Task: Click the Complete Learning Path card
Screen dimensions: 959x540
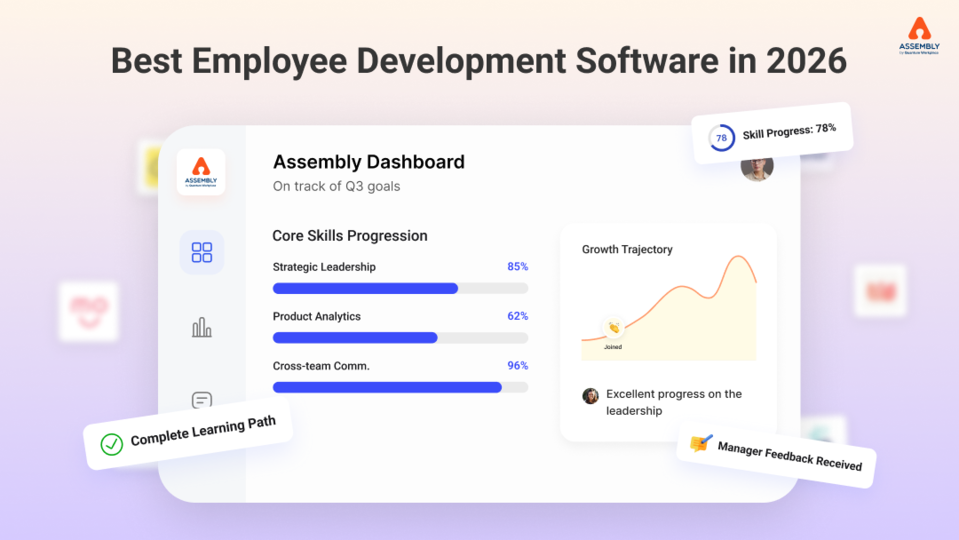Action: 188,434
